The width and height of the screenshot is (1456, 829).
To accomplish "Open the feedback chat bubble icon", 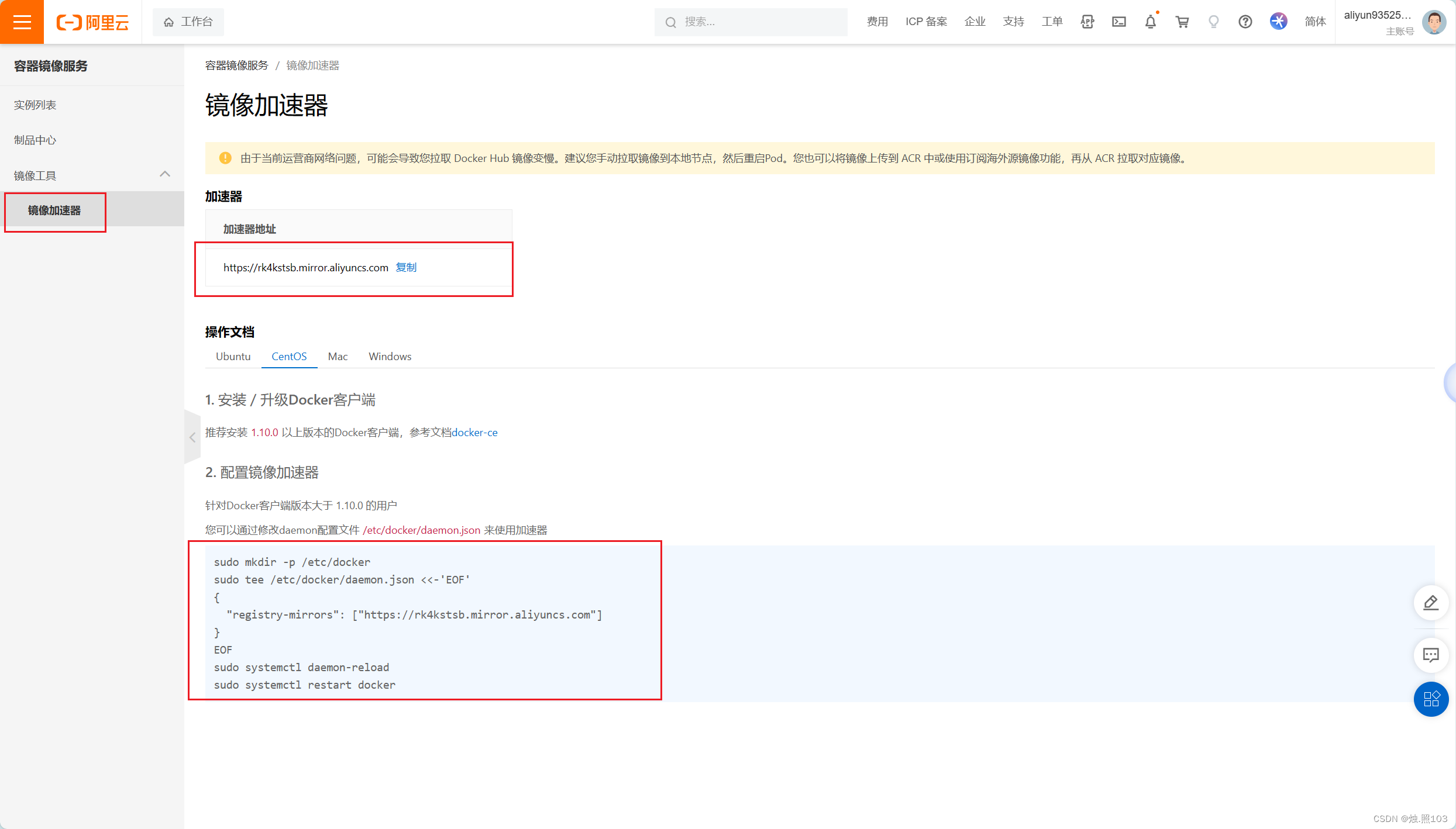I will click(1430, 655).
